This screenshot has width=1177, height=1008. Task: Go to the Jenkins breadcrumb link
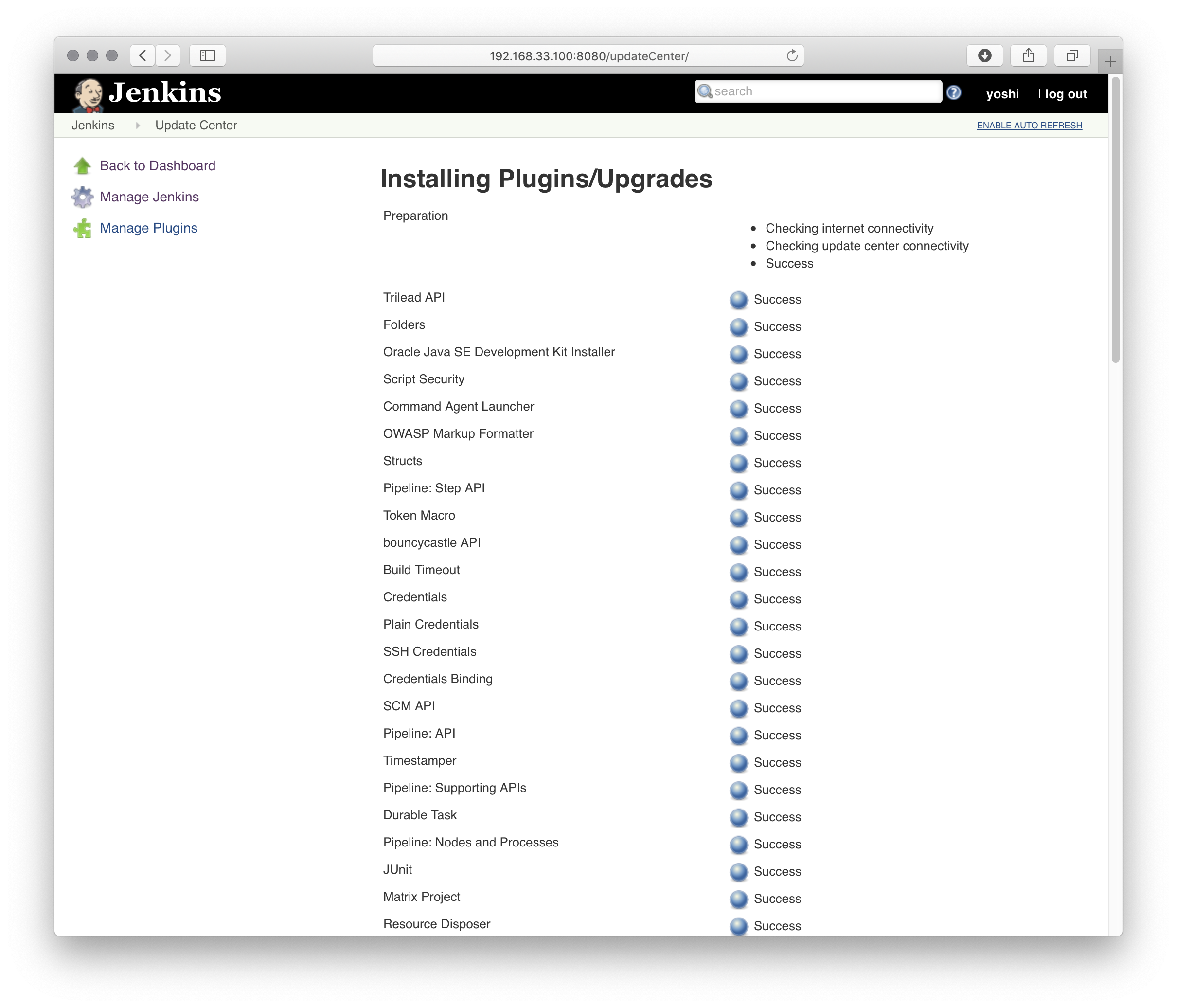[x=92, y=126]
